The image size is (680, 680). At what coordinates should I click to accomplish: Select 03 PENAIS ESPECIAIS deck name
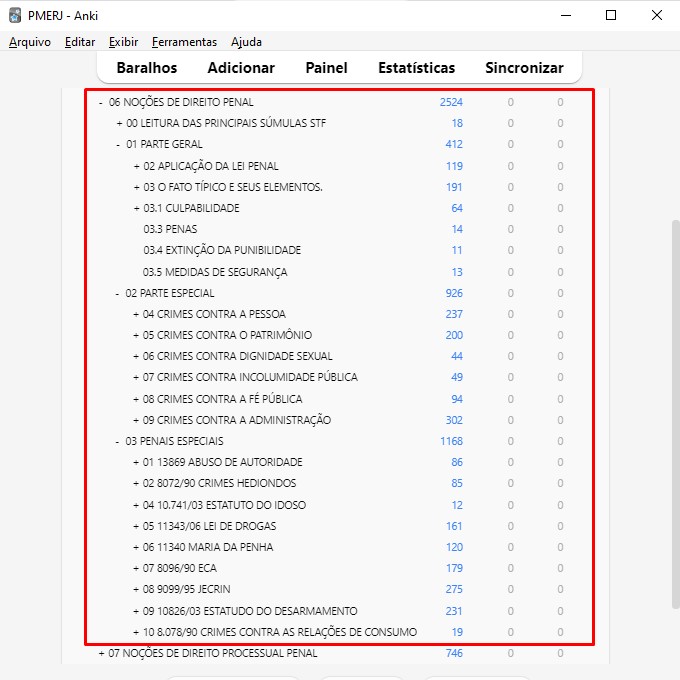[174, 441]
